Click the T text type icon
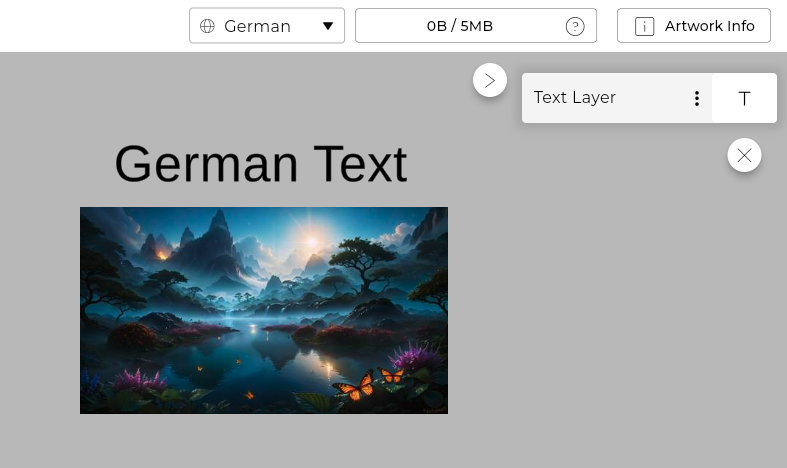 click(x=744, y=98)
